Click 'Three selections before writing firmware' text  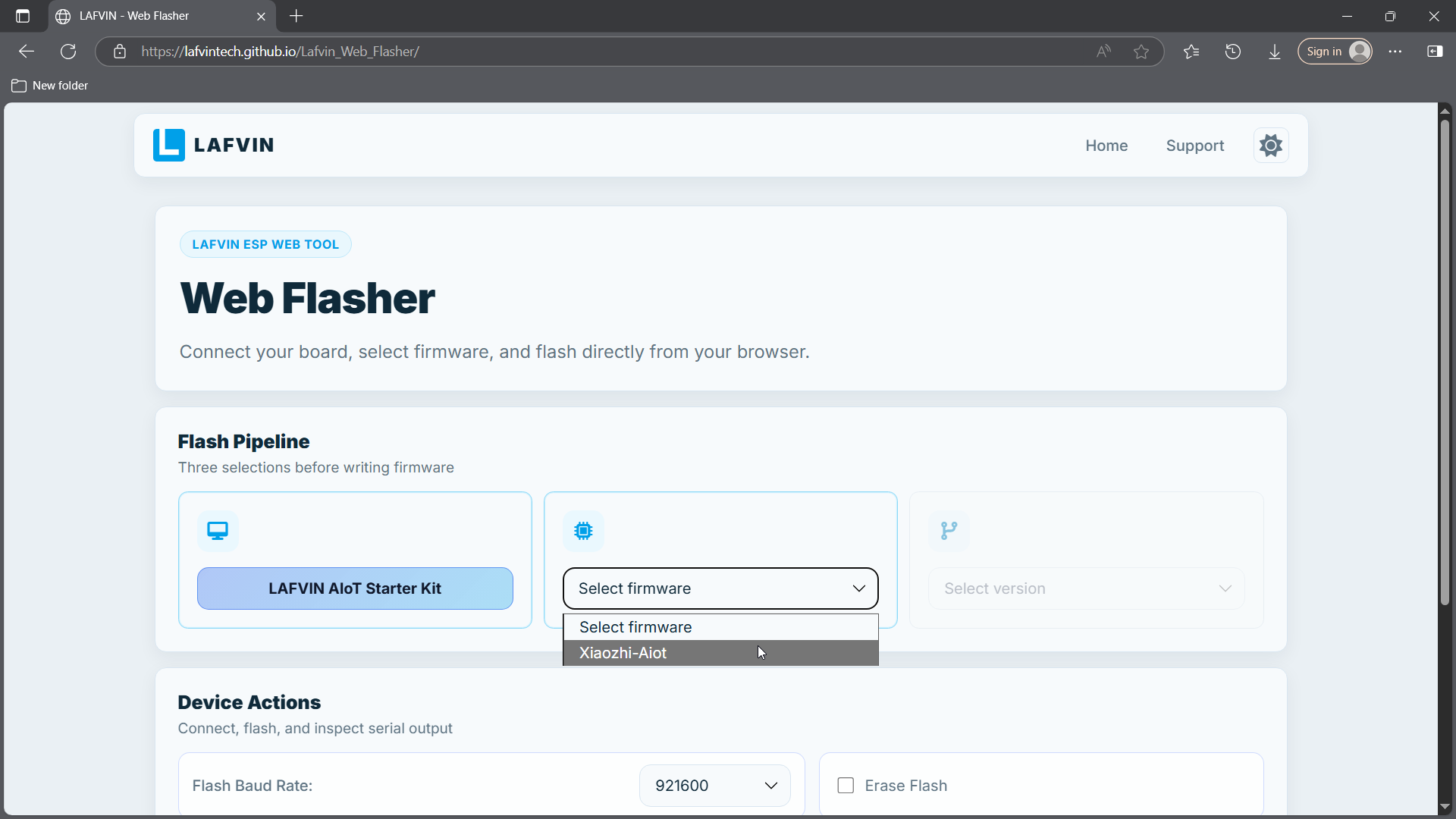pyautogui.click(x=316, y=467)
